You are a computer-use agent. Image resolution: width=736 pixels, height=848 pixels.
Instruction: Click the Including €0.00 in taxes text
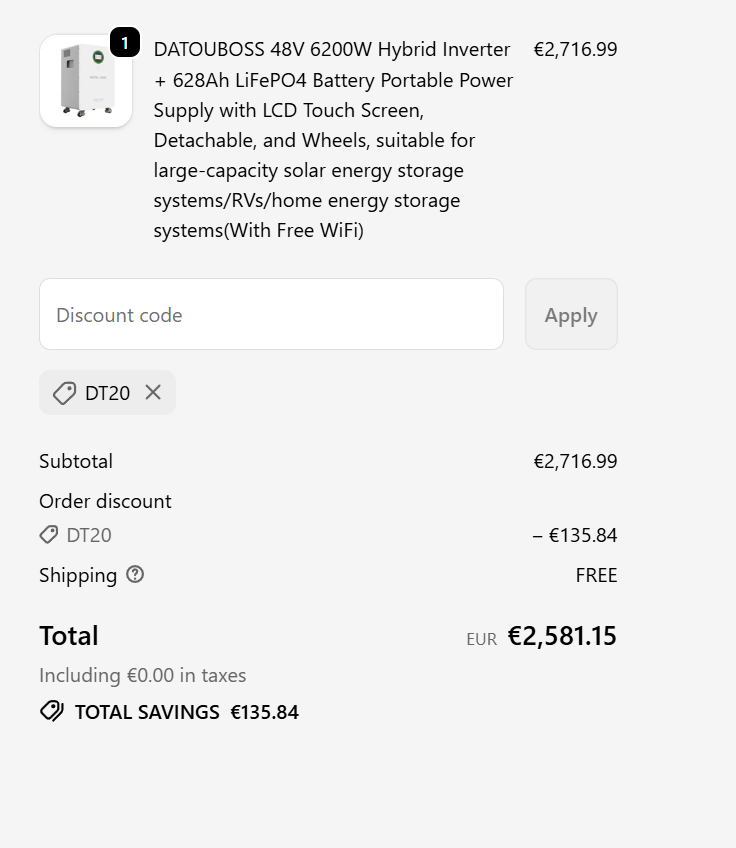(142, 675)
